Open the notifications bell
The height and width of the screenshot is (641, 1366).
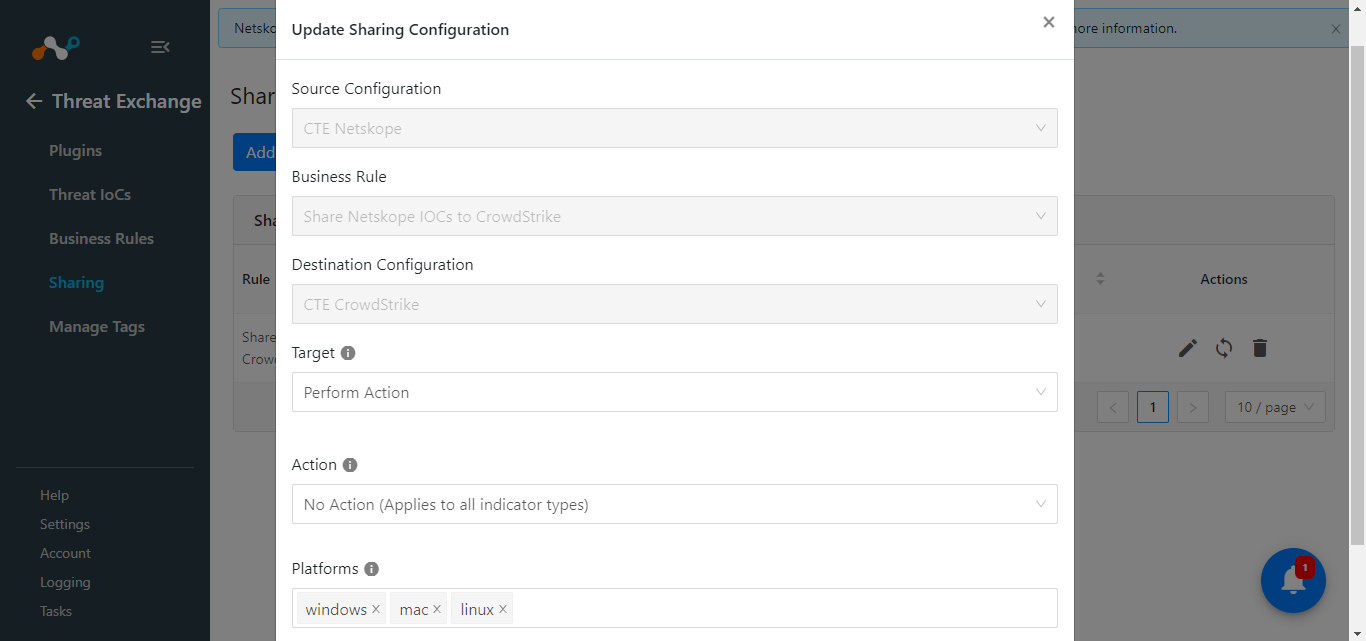(x=1293, y=581)
